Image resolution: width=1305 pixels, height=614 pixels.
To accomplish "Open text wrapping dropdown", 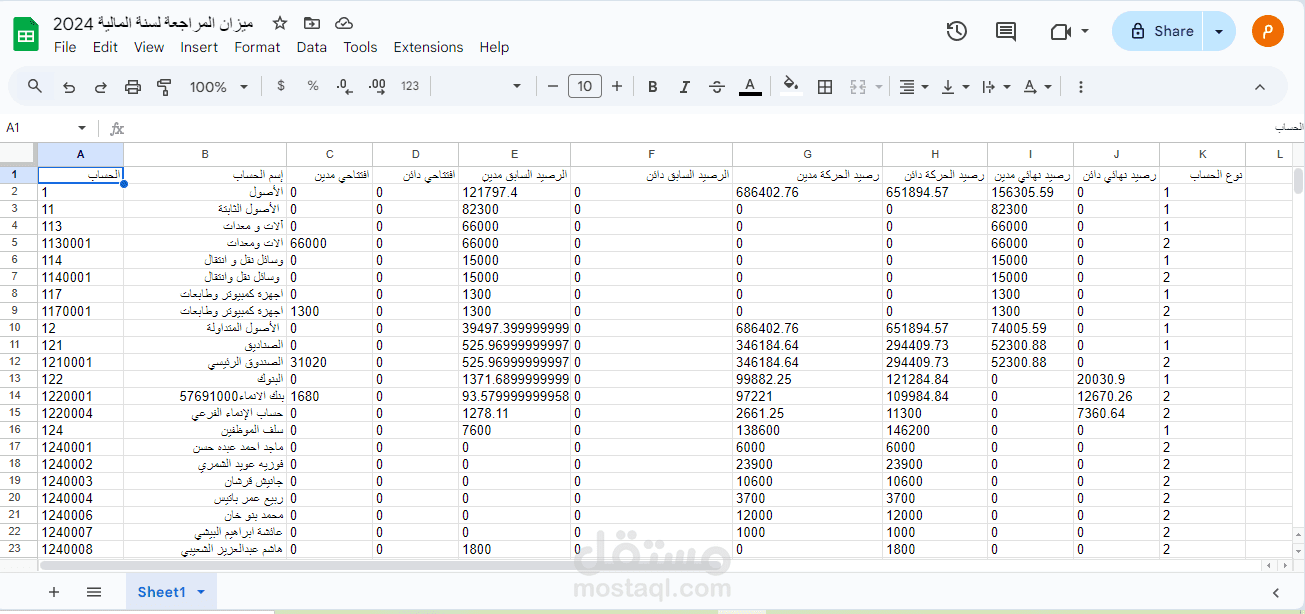I will [996, 87].
